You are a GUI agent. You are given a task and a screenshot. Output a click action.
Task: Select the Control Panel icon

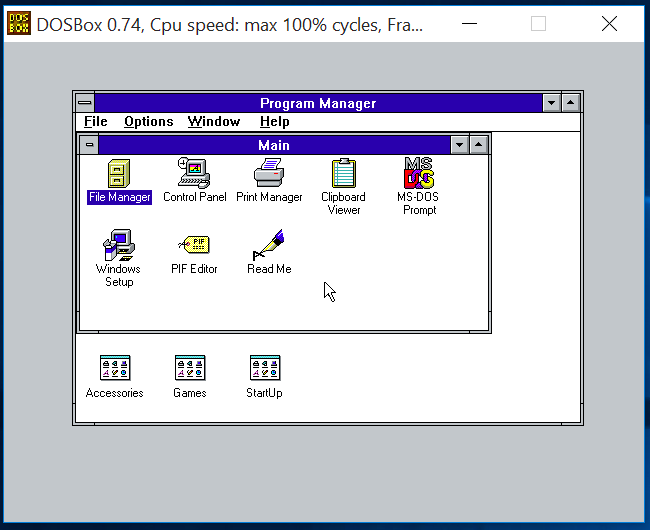[194, 173]
